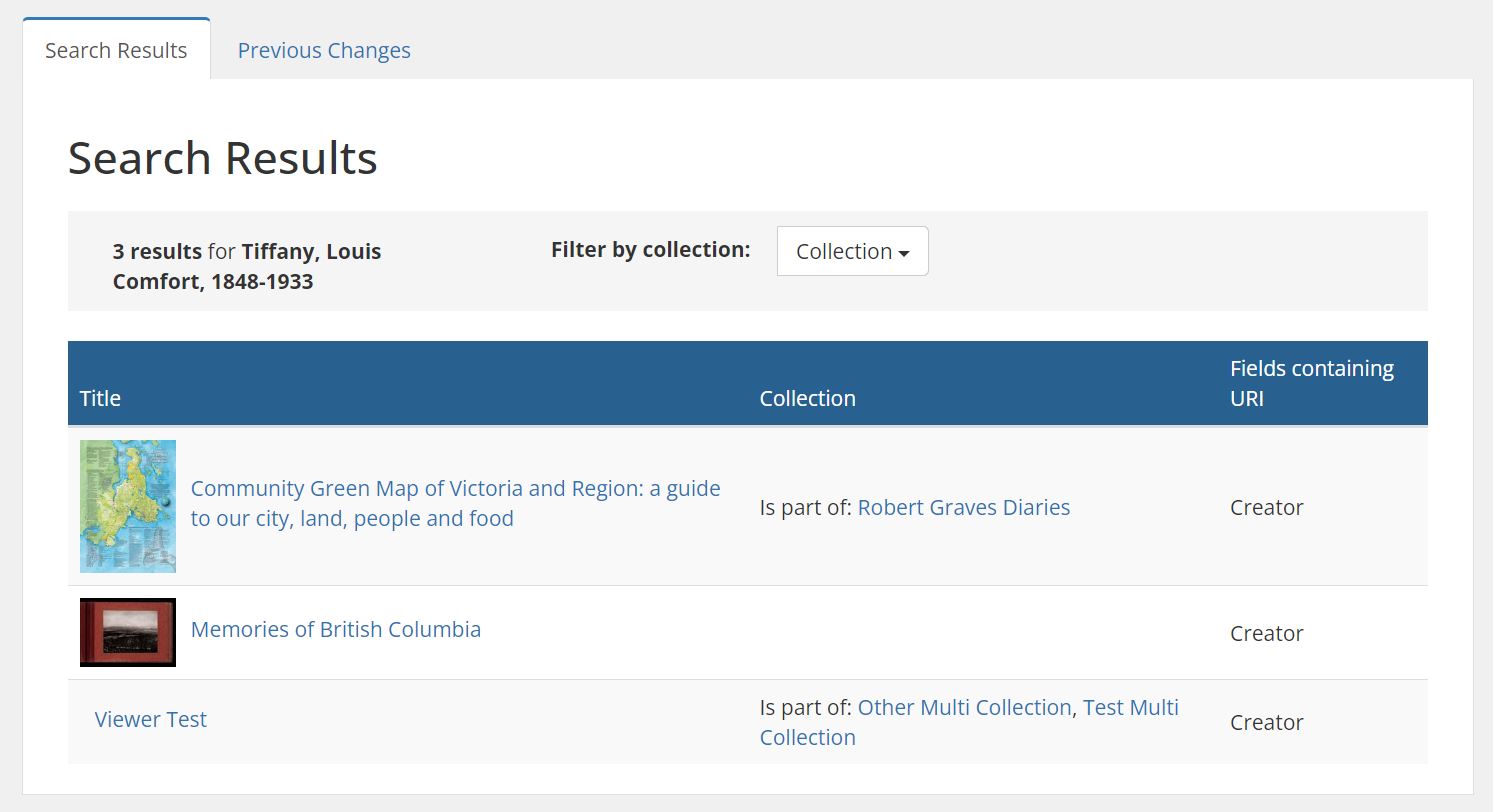
Task: Click the Filter by collection label
Action: pos(650,249)
